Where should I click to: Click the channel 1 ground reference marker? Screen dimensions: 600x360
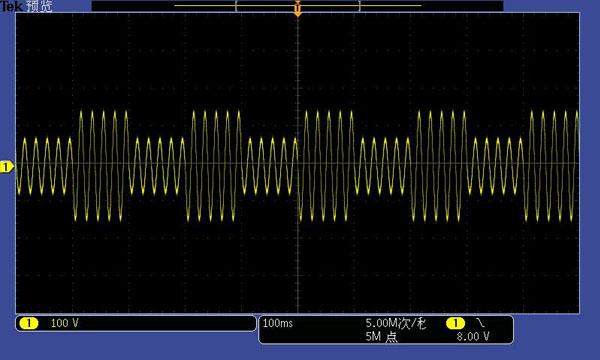[7, 167]
